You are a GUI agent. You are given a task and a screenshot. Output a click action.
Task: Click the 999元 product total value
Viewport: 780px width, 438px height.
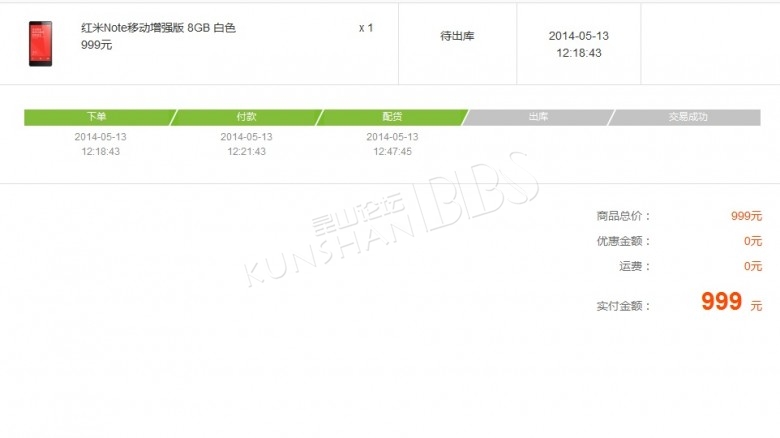point(746,216)
